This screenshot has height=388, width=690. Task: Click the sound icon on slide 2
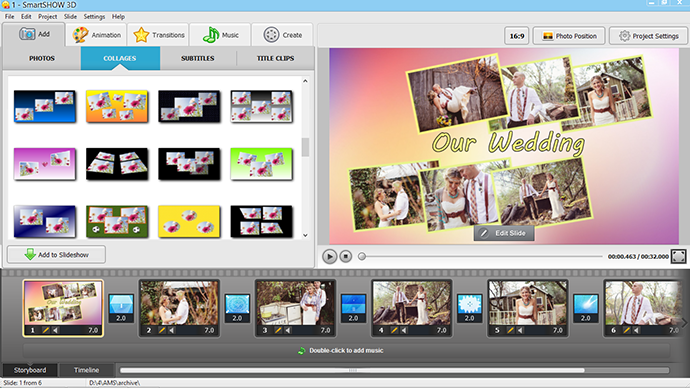[x=172, y=330]
